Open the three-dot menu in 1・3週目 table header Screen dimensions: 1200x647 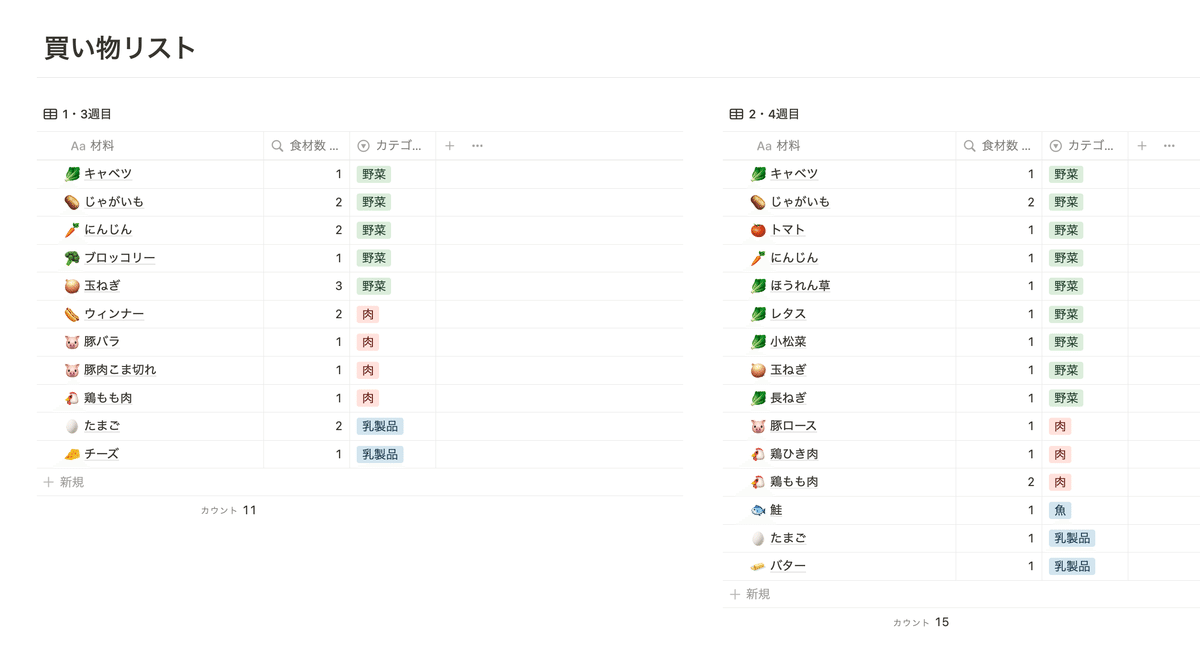click(477, 146)
